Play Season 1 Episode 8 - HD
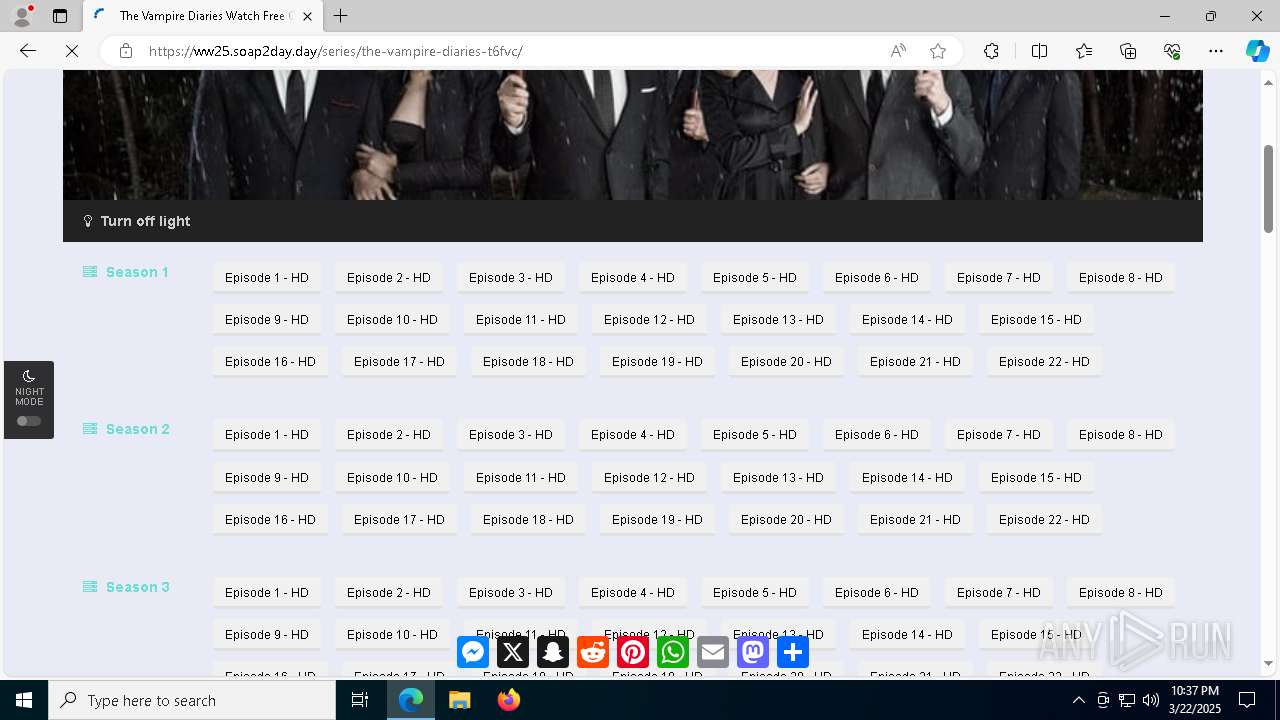 (1121, 278)
